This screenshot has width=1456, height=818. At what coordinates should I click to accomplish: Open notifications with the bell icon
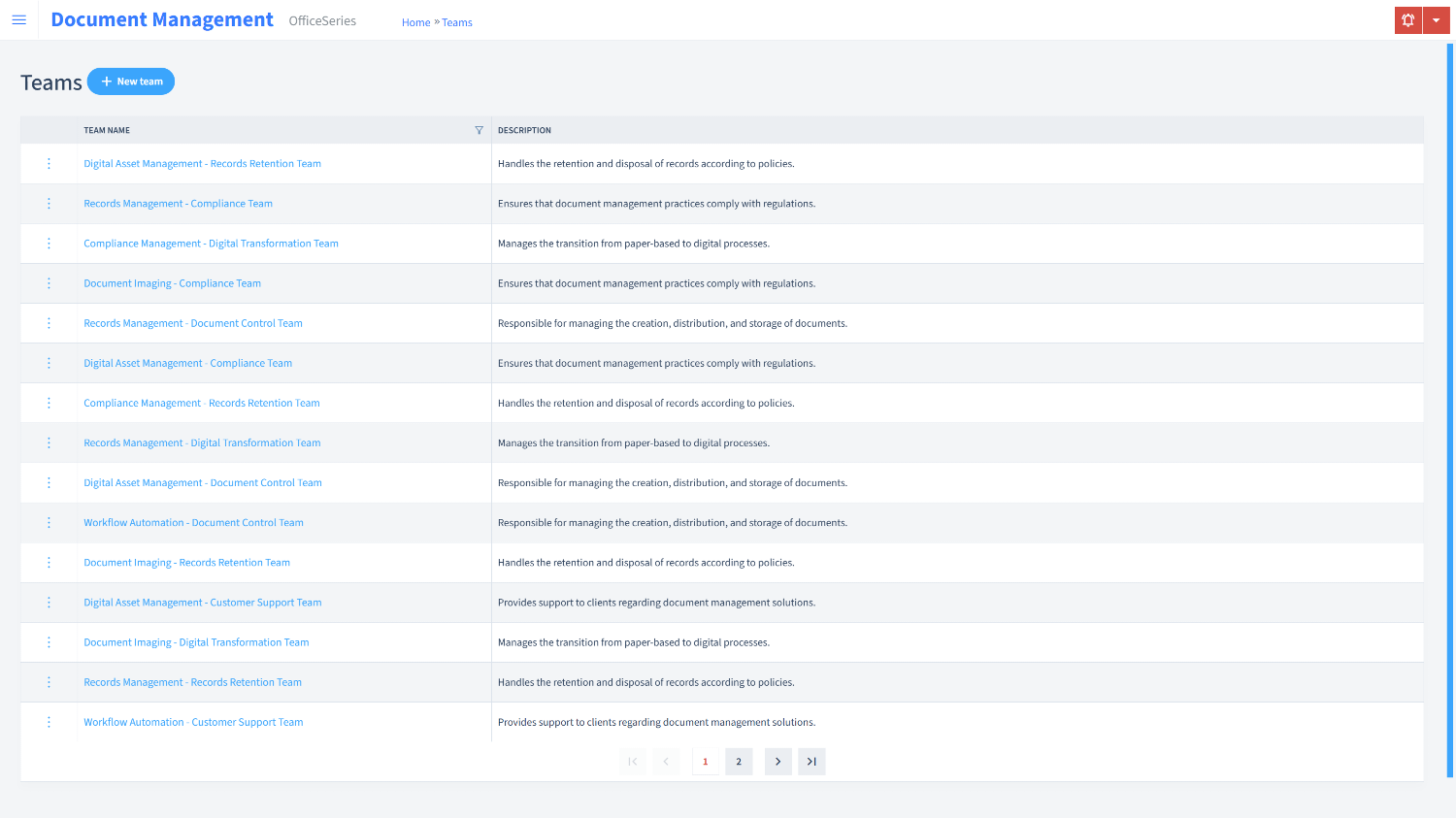pyautogui.click(x=1407, y=19)
